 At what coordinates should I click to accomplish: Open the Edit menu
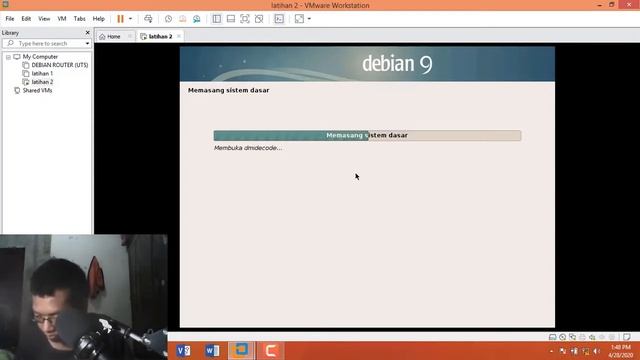point(26,19)
